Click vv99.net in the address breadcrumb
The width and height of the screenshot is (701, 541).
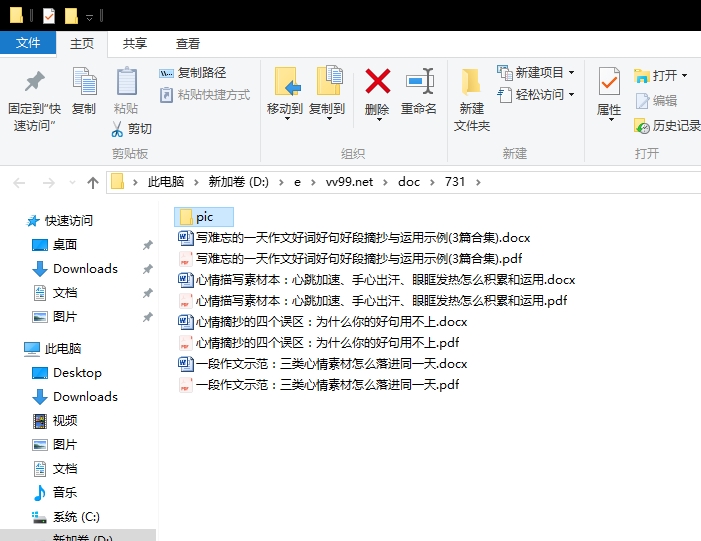[349, 182]
